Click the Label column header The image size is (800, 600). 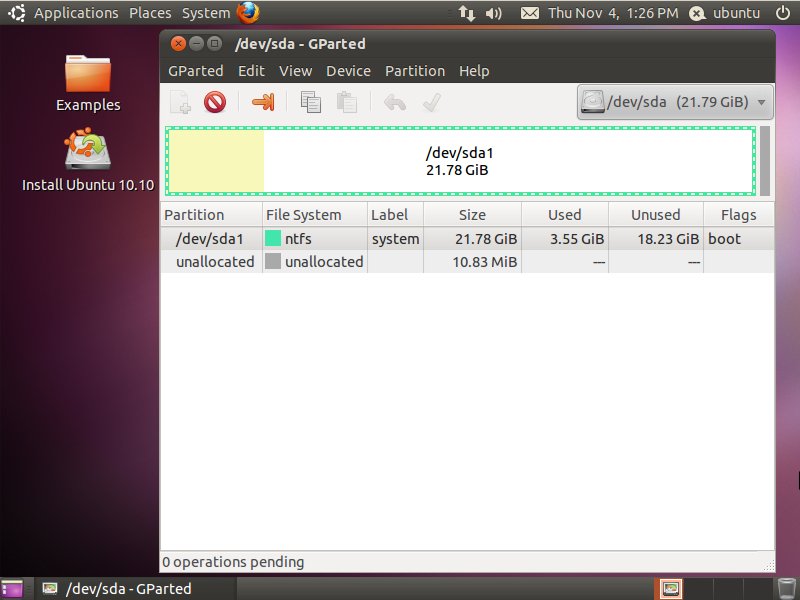tap(395, 215)
